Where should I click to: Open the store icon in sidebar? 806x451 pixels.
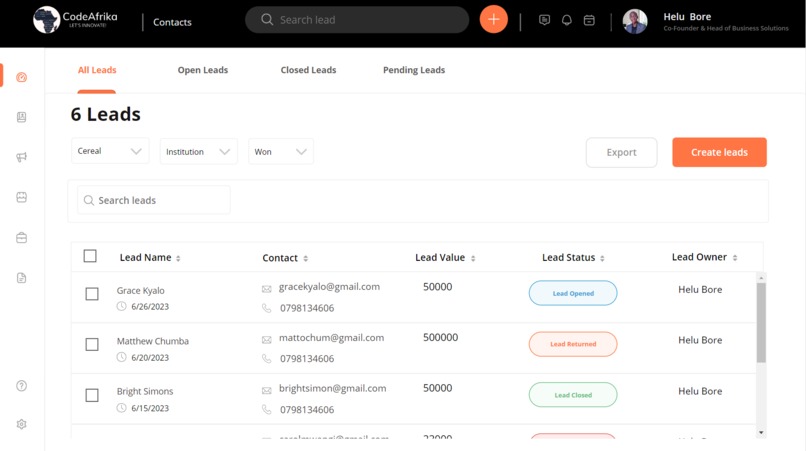tap(22, 197)
